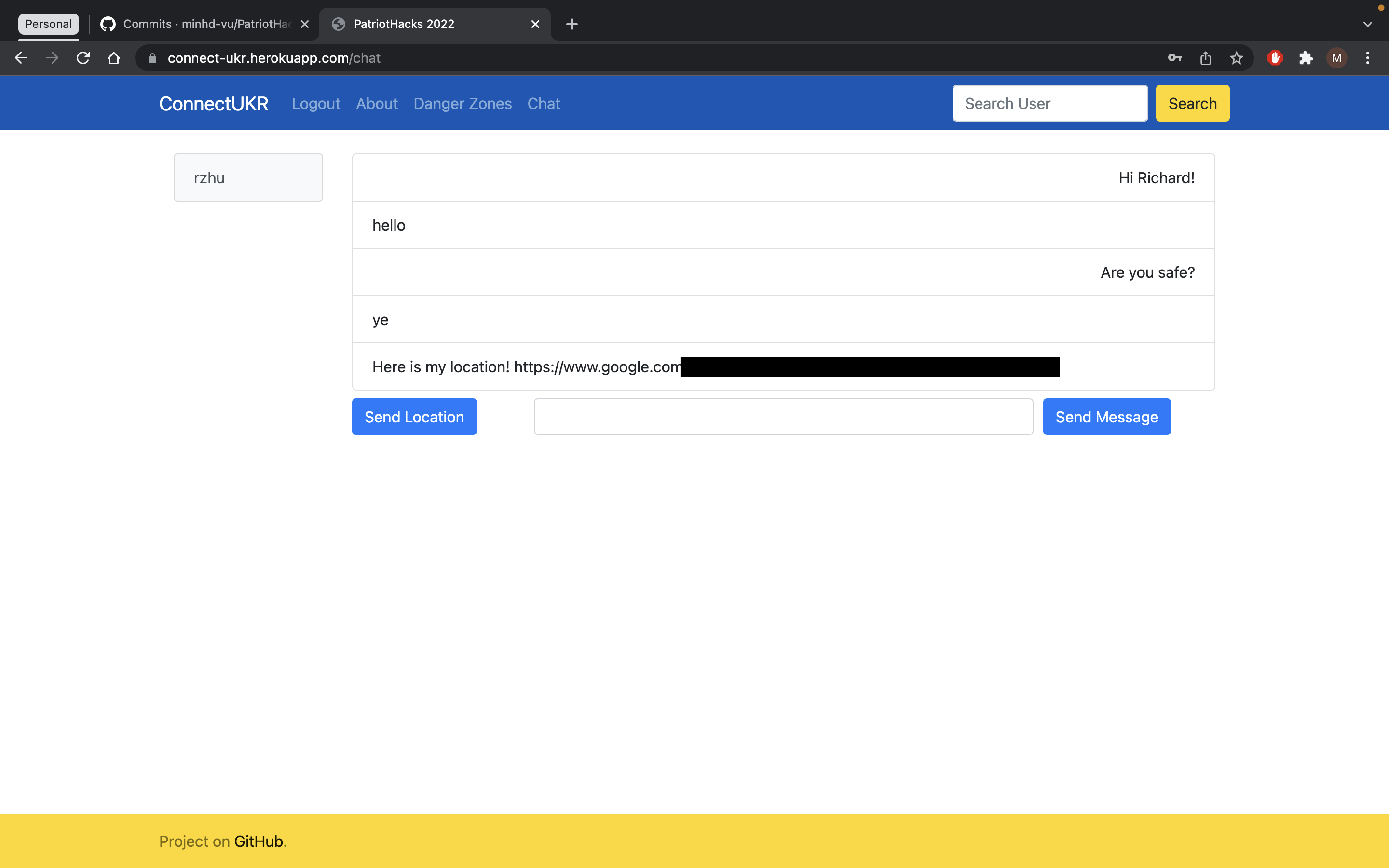This screenshot has width=1389, height=868.
Task: Close the PatriotHacks 2022 tab
Action: (535, 24)
